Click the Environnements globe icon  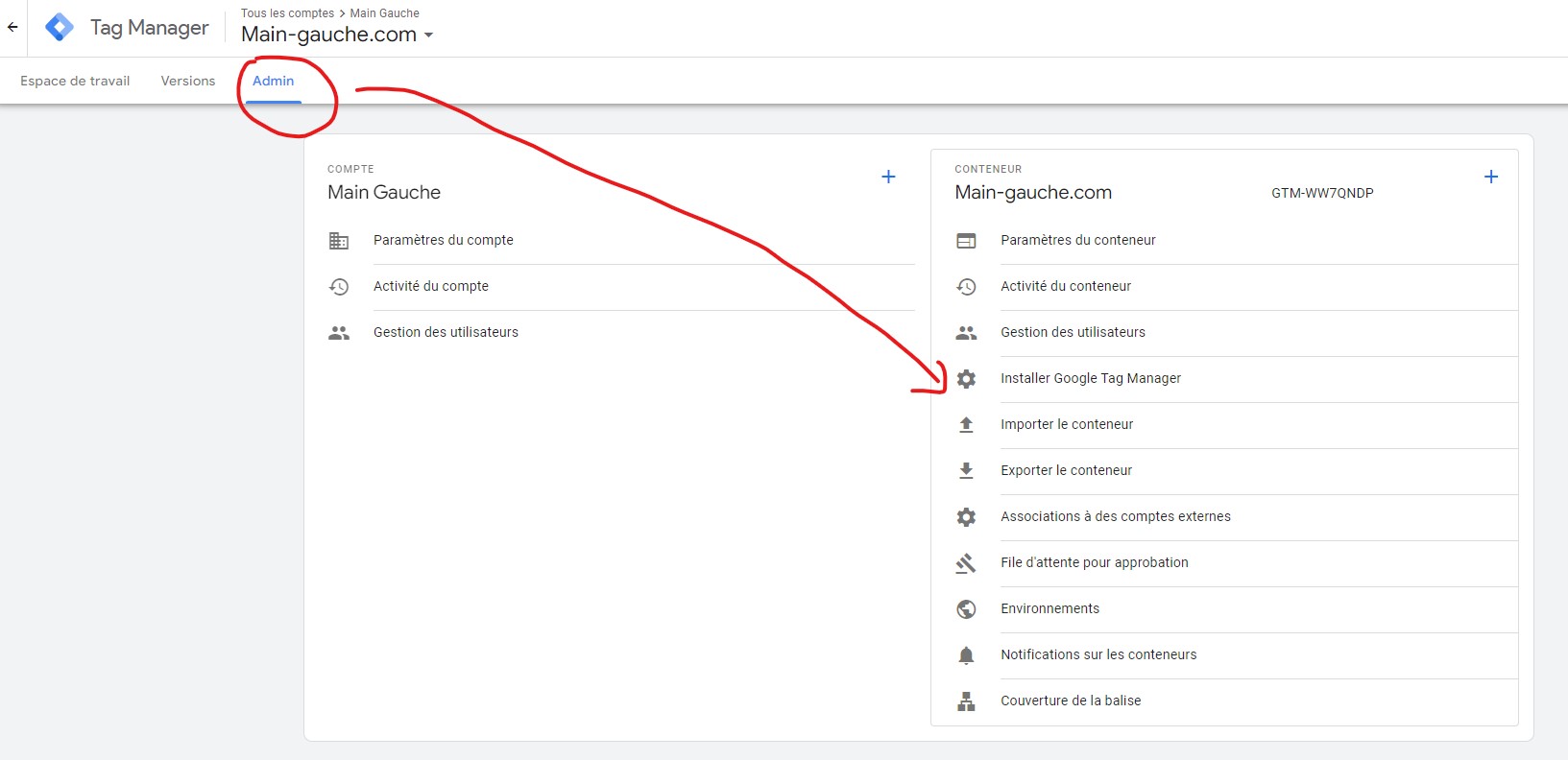[966, 609]
